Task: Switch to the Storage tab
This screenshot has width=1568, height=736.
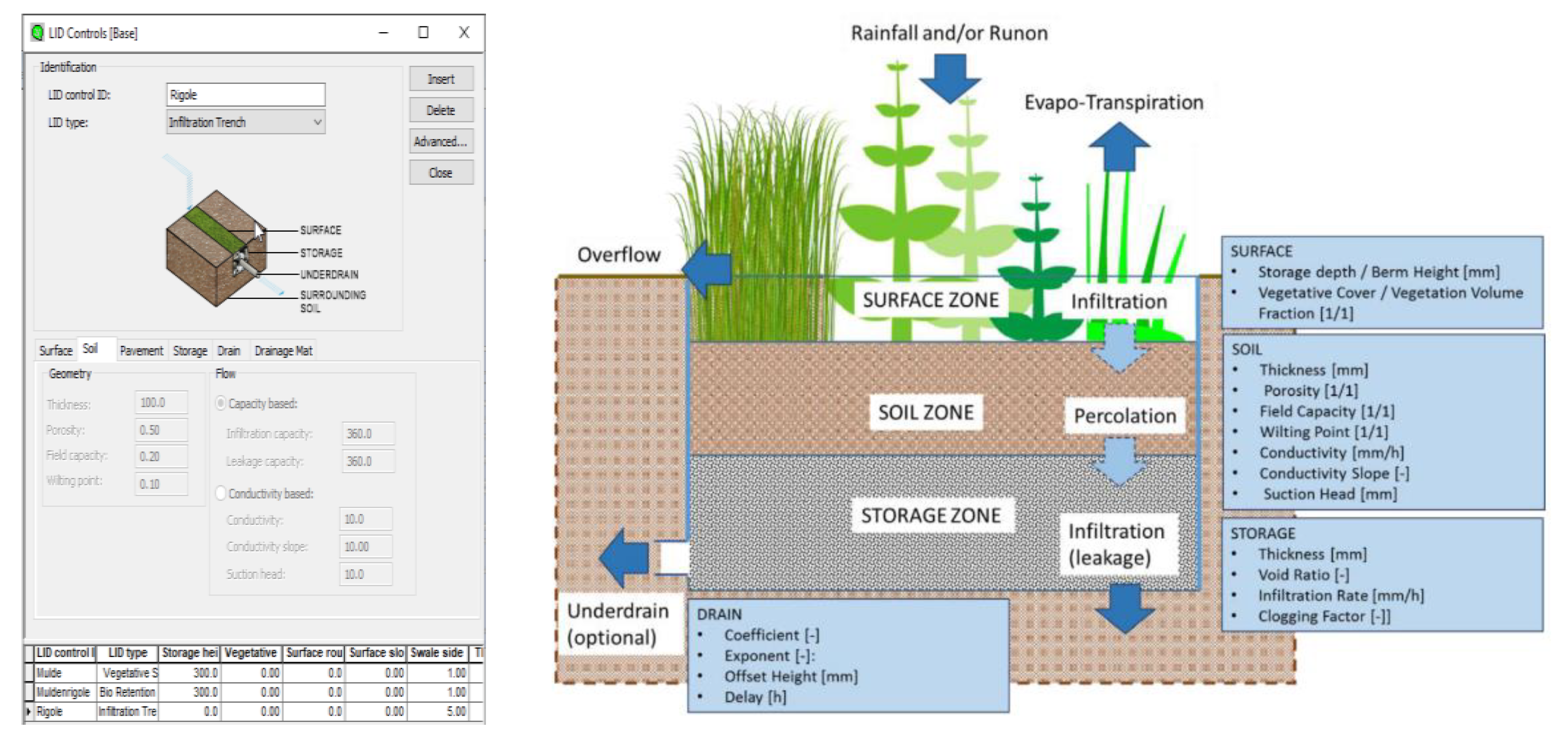Action: click(x=190, y=351)
